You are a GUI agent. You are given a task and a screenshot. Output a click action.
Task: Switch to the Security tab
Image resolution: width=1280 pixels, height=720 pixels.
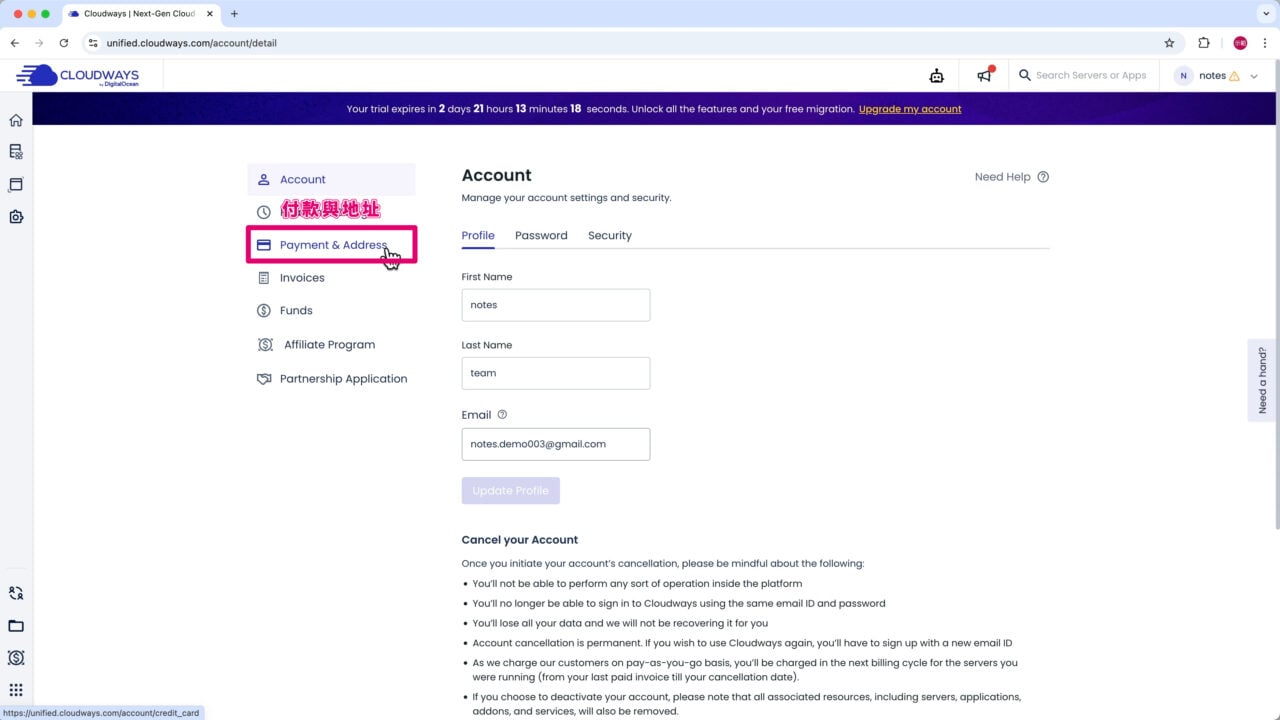coord(609,236)
